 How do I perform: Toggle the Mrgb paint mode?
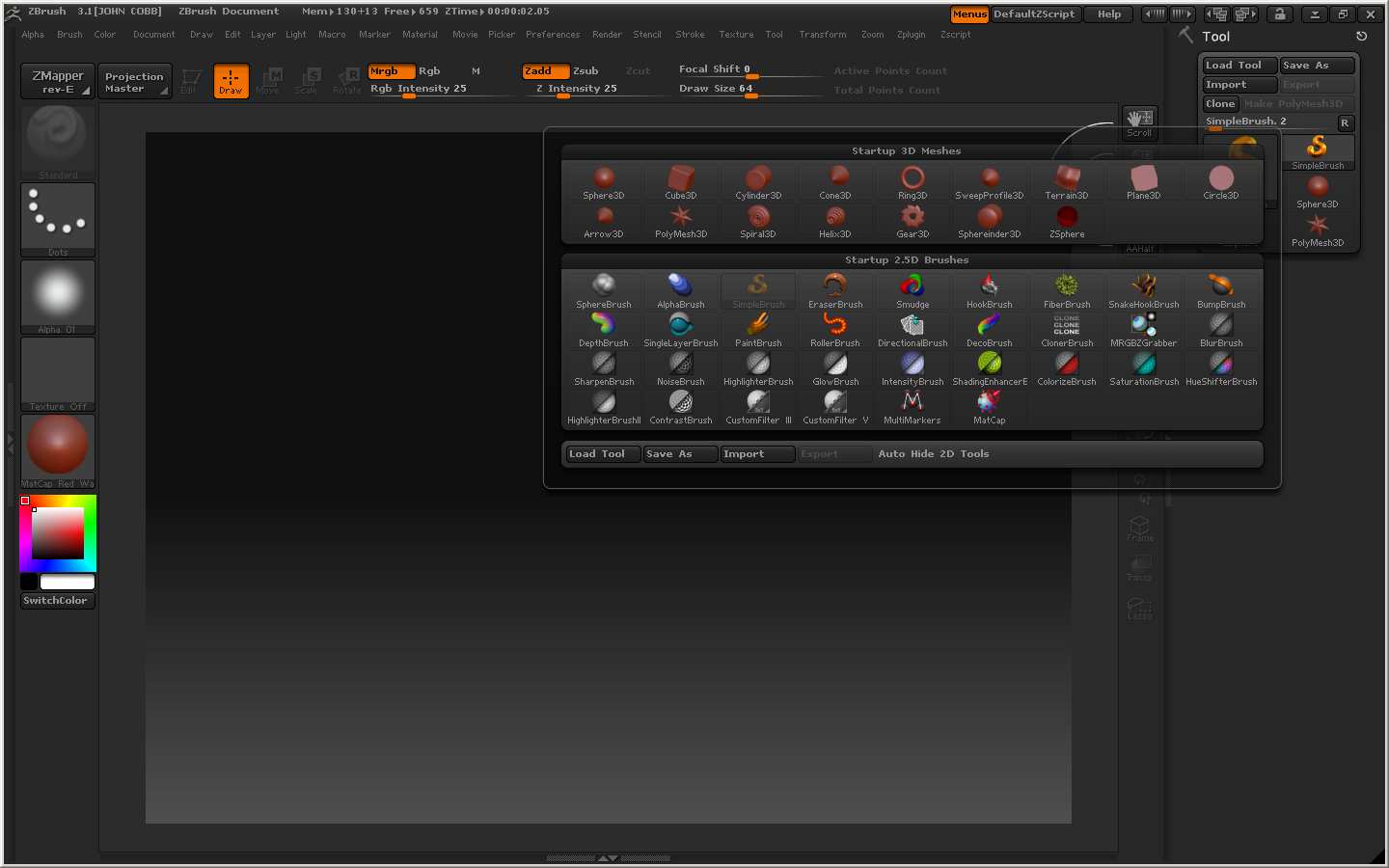click(391, 71)
